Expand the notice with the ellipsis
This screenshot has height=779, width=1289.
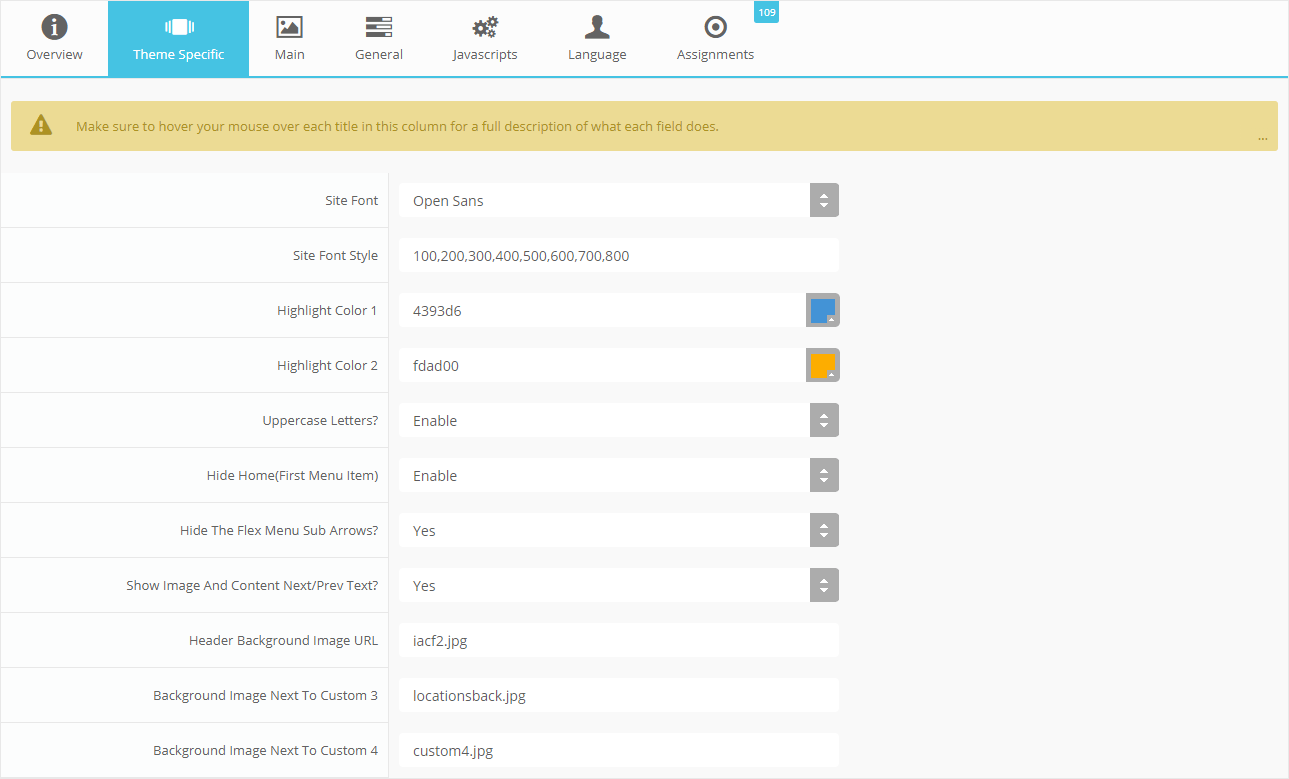[x=1262, y=137]
